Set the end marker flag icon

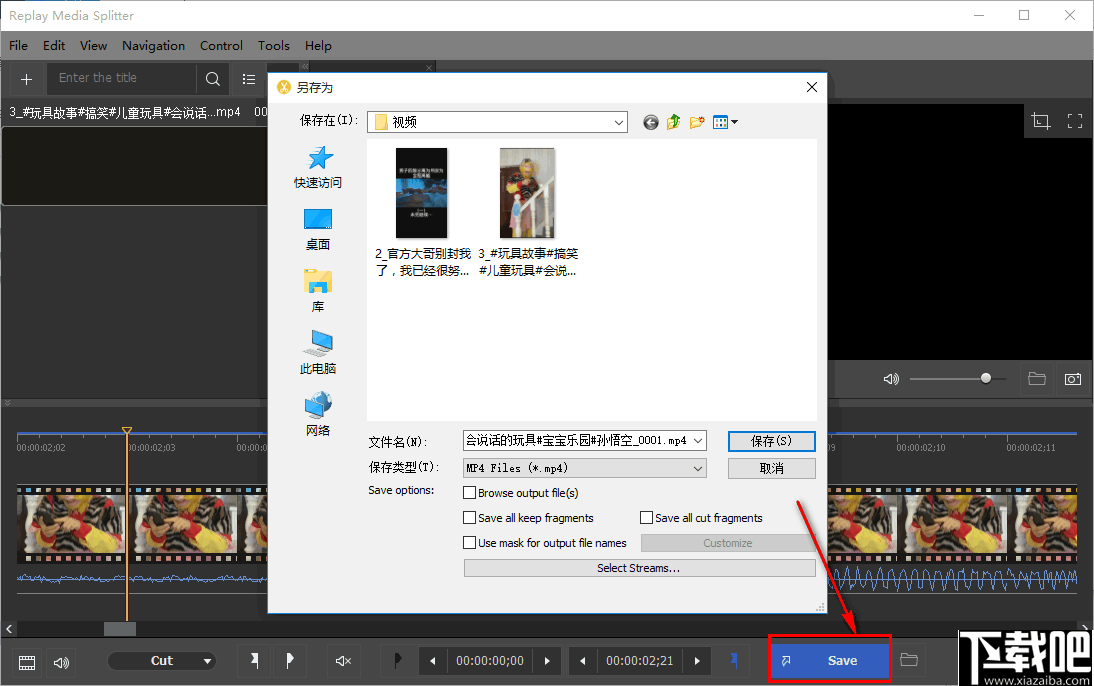click(x=290, y=661)
